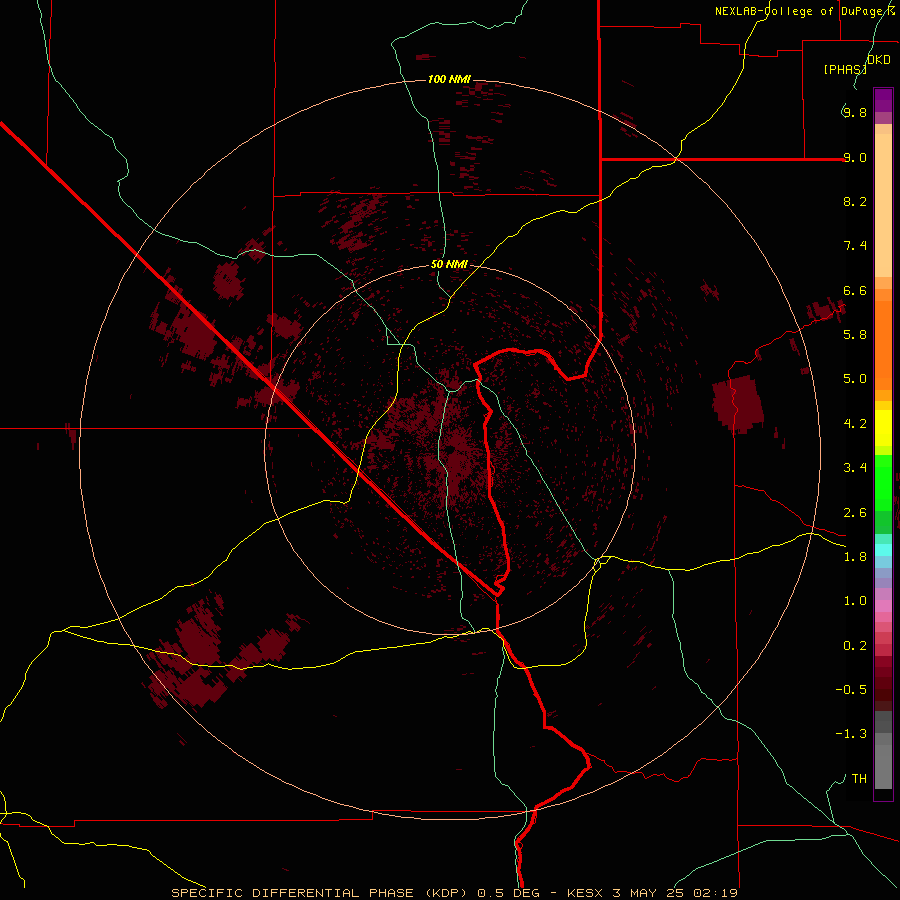
Task: Click the 7.4 scale value label
Action: point(855,246)
